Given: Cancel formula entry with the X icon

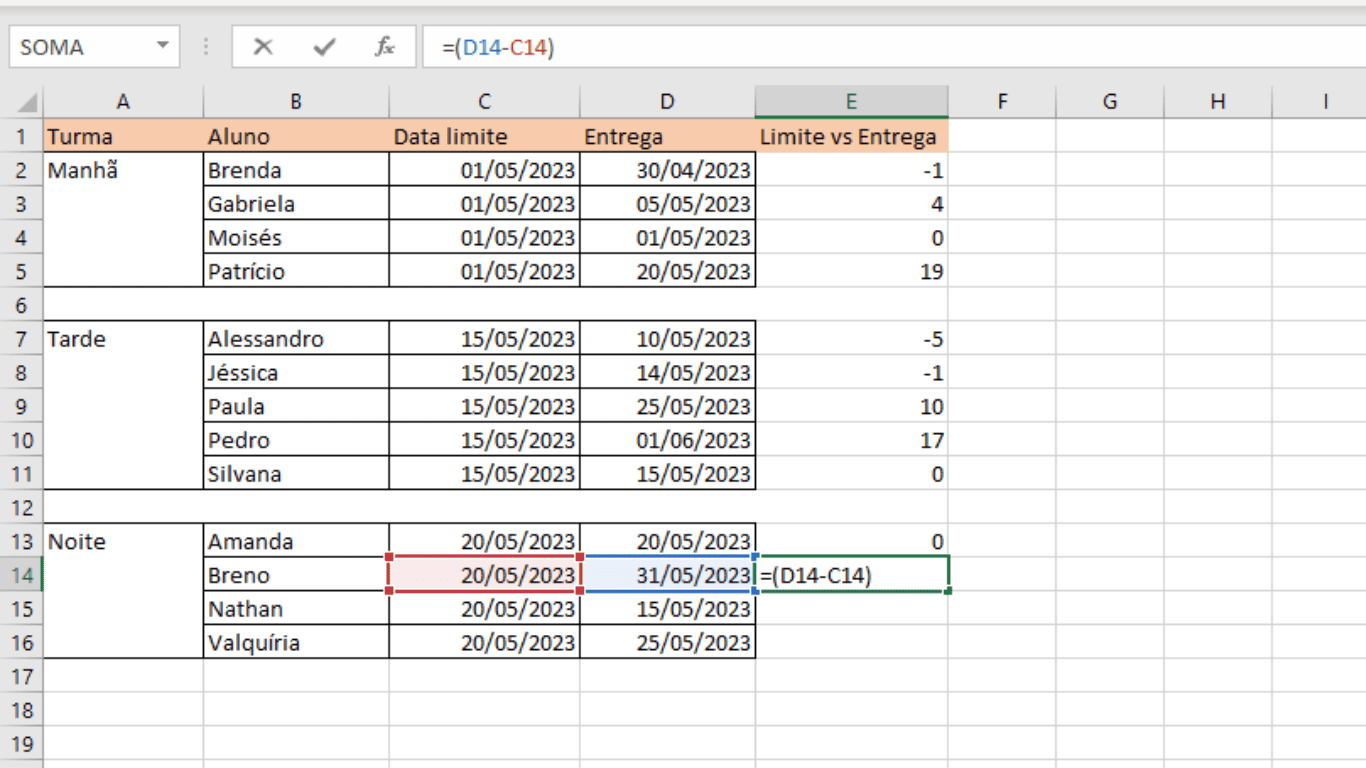Looking at the screenshot, I should point(262,46).
